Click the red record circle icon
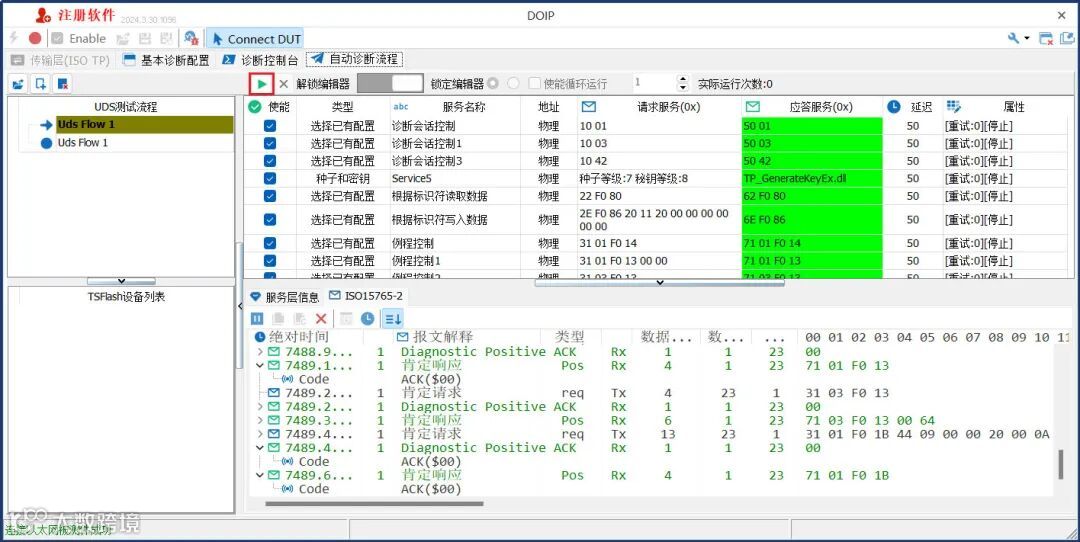This screenshot has width=1080, height=542. 34,39
